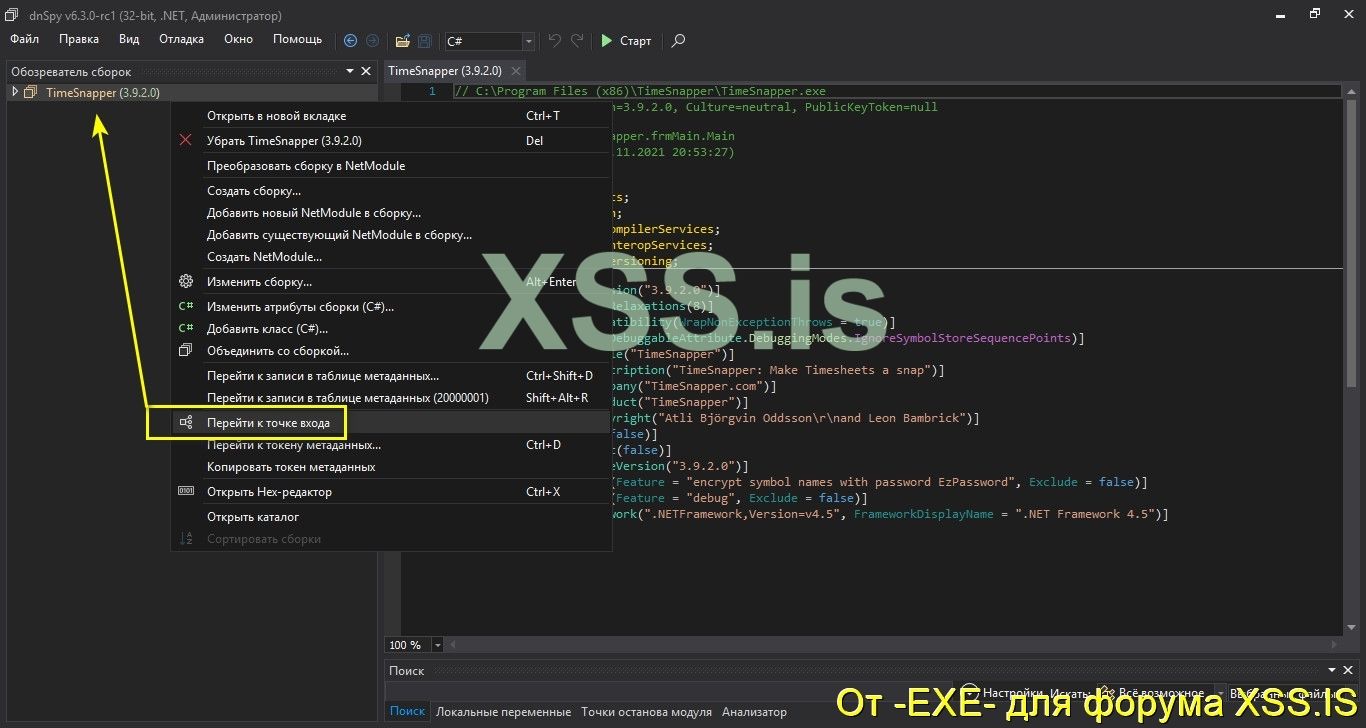Screen dimensions: 1366x728
Task: Open the Всё возможное search scope dropdown
Action: [x=1221, y=692]
